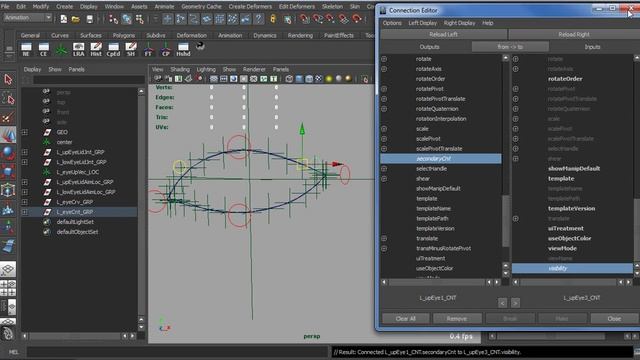Click the Reload Right button
The height and width of the screenshot is (360, 640).
coord(574,35)
